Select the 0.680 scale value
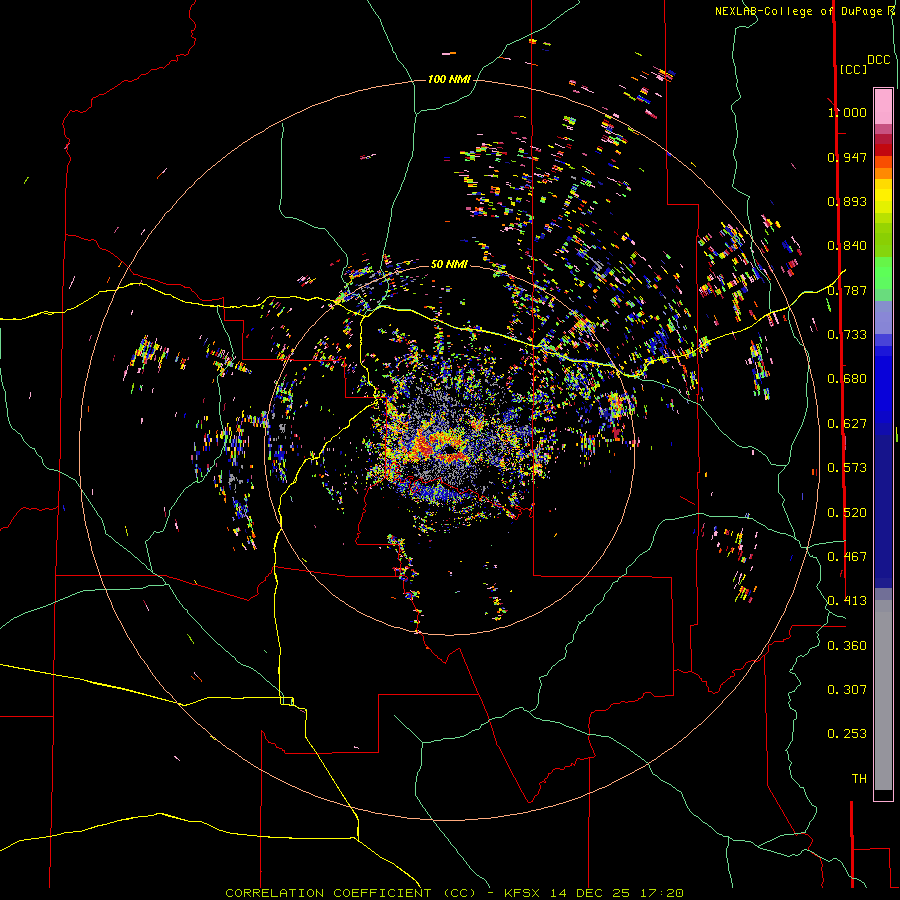The height and width of the screenshot is (900, 900). 847,379
